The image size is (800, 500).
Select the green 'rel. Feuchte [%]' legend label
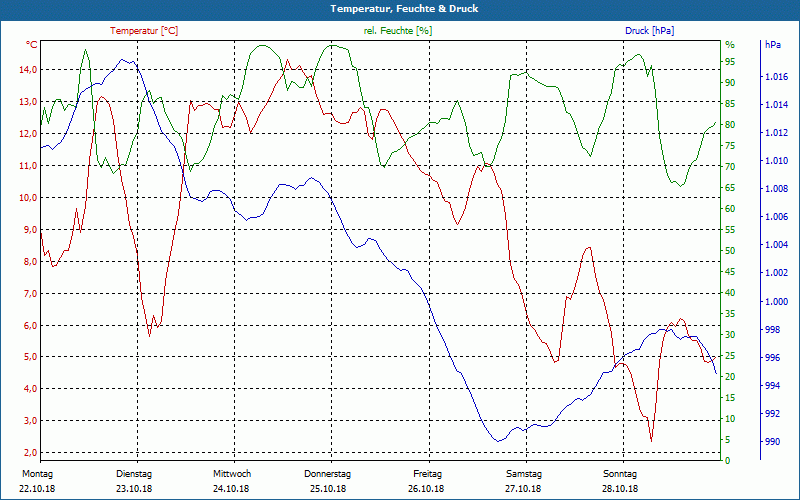[398, 31]
